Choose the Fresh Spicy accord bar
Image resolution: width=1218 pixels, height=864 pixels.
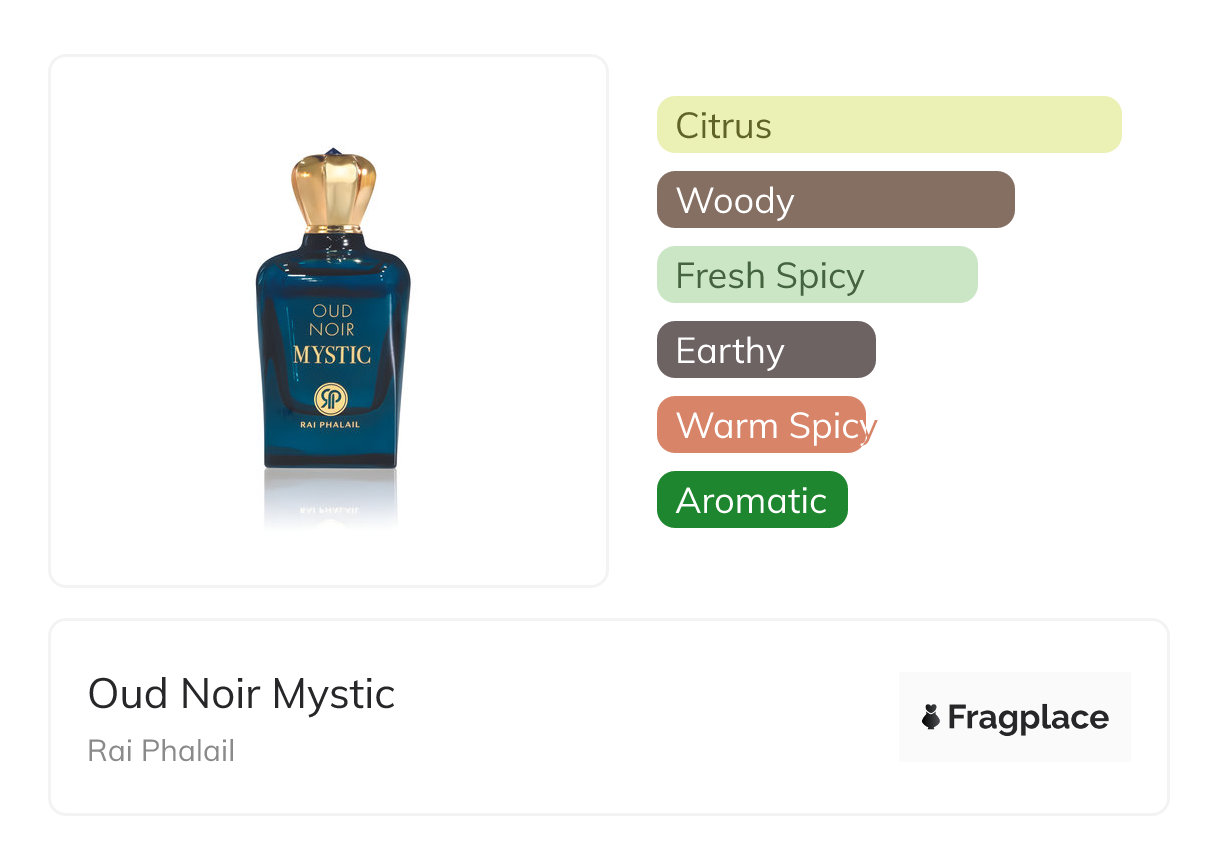(816, 275)
